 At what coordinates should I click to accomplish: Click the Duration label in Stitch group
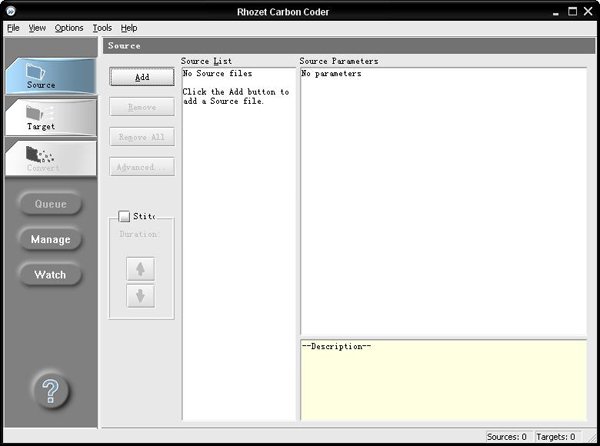(x=139, y=234)
